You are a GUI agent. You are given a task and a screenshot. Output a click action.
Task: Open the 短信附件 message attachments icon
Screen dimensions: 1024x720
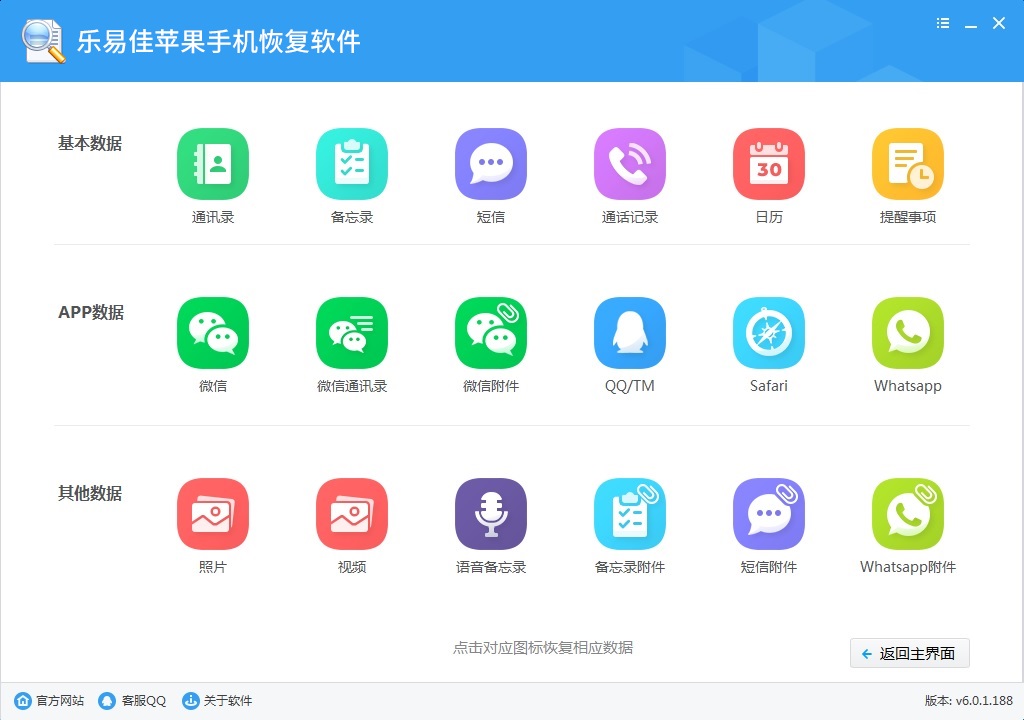tap(769, 514)
